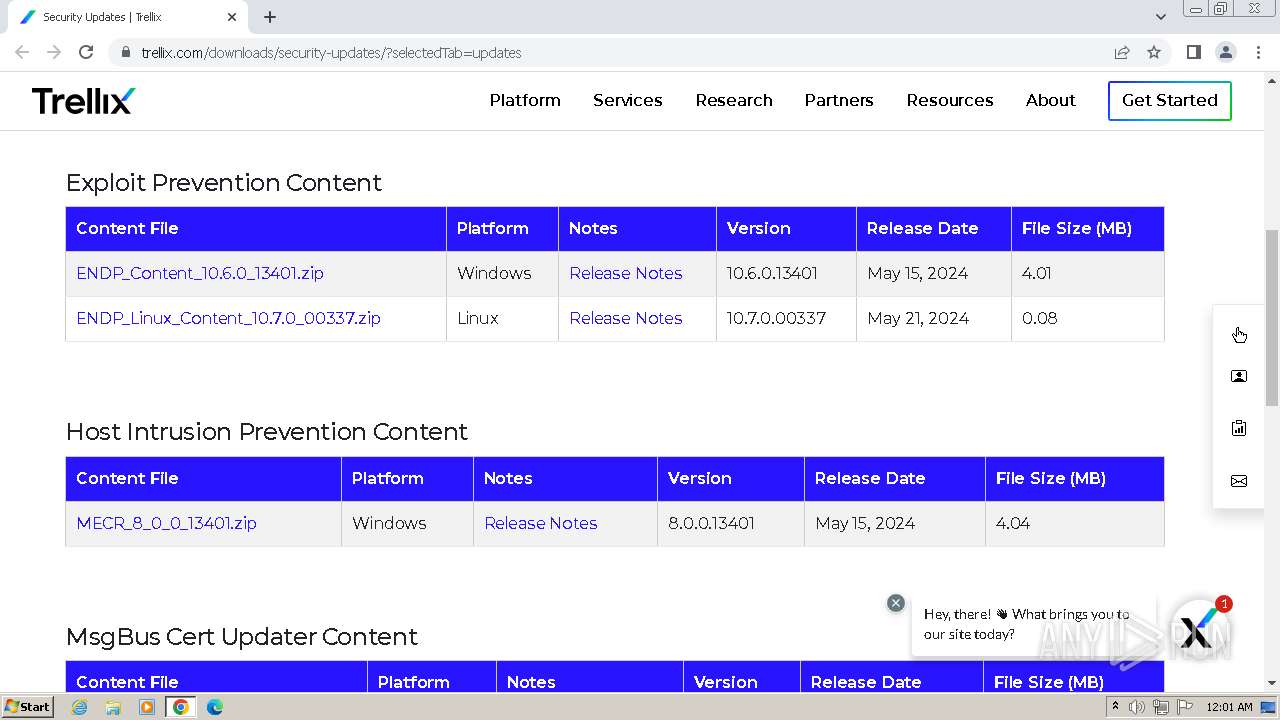Reload the page
Viewport: 1280px width, 720px height.
pos(86,52)
